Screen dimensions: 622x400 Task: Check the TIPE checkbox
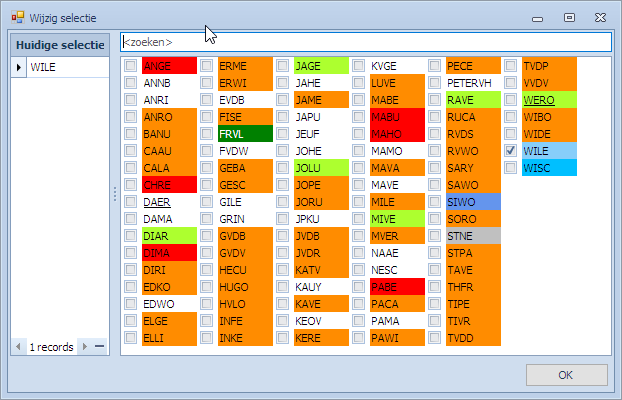[434, 304]
